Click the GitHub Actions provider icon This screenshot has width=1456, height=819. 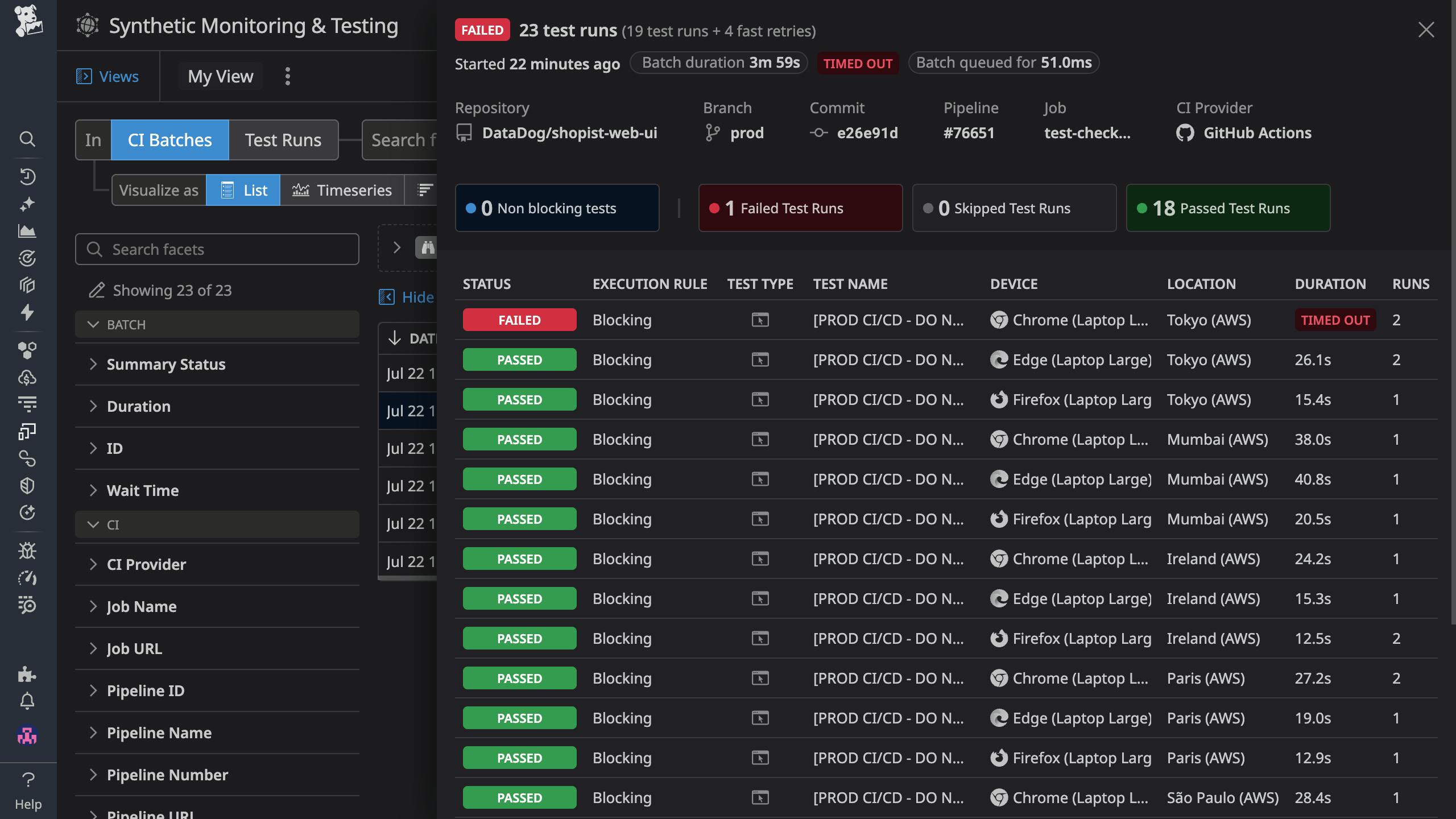[x=1186, y=133]
